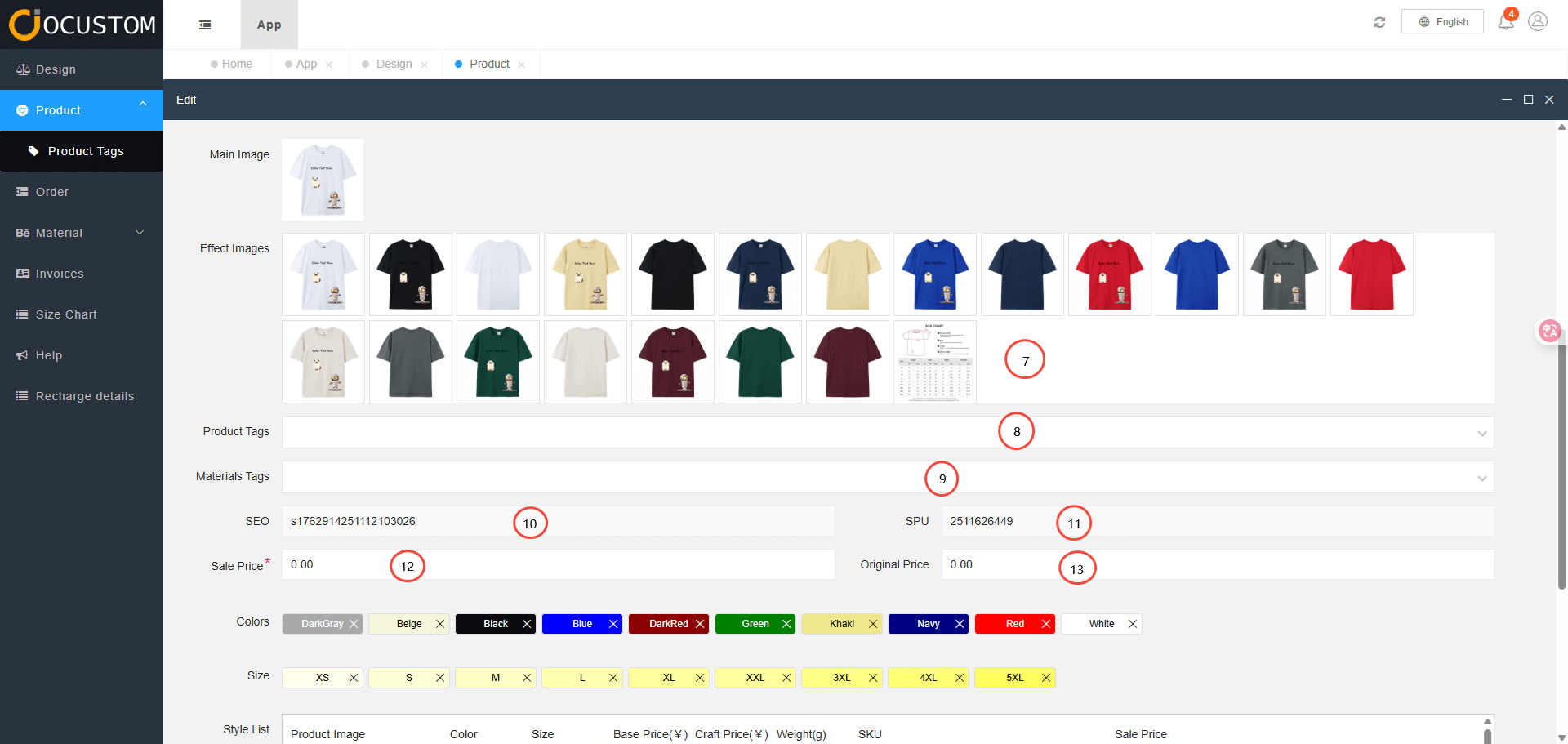Click the floating translate icon
The width and height of the screenshot is (1568, 744).
(1549, 331)
